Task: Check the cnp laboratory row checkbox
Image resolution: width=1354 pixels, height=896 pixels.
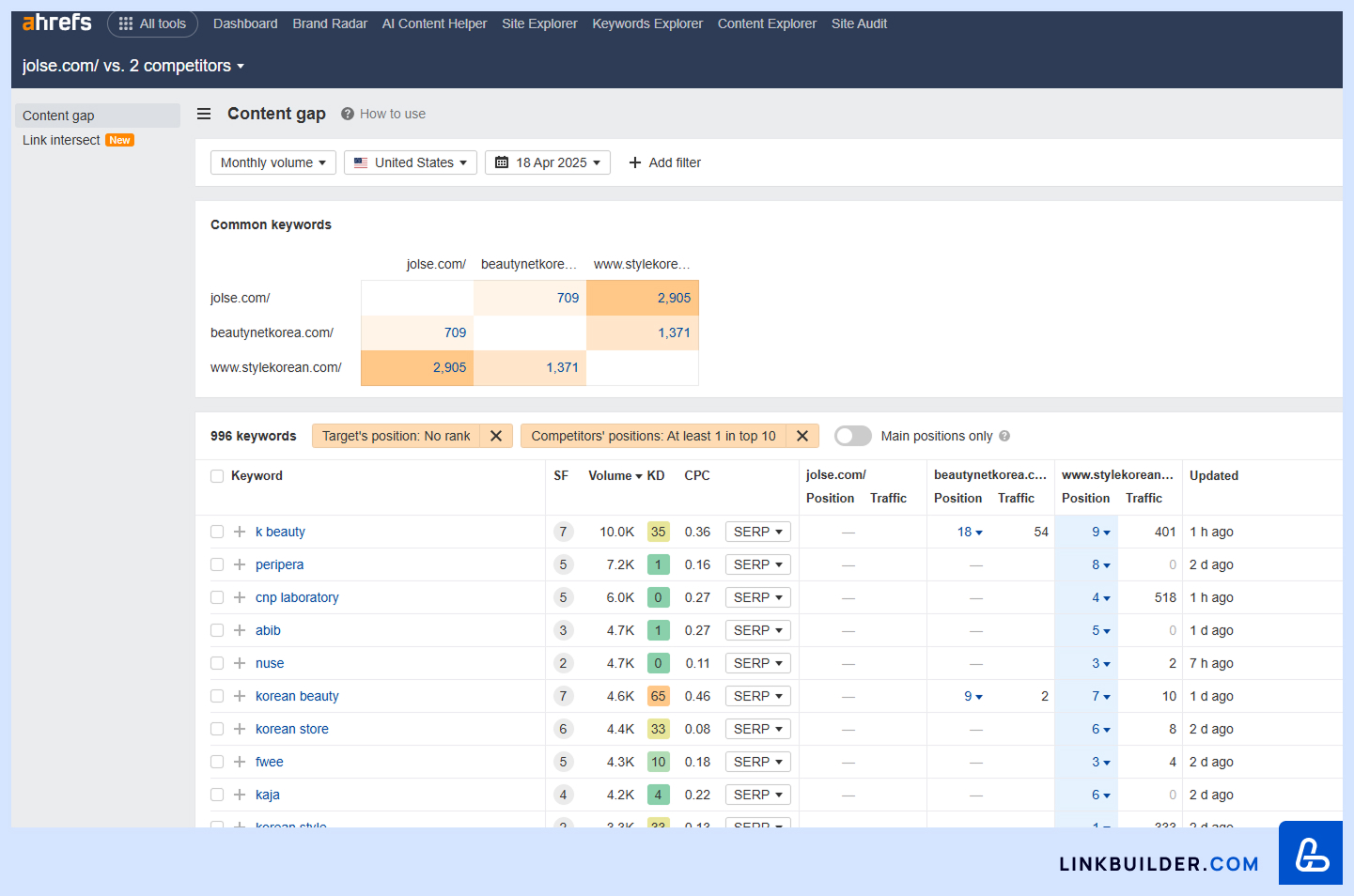Action: pyautogui.click(x=217, y=597)
